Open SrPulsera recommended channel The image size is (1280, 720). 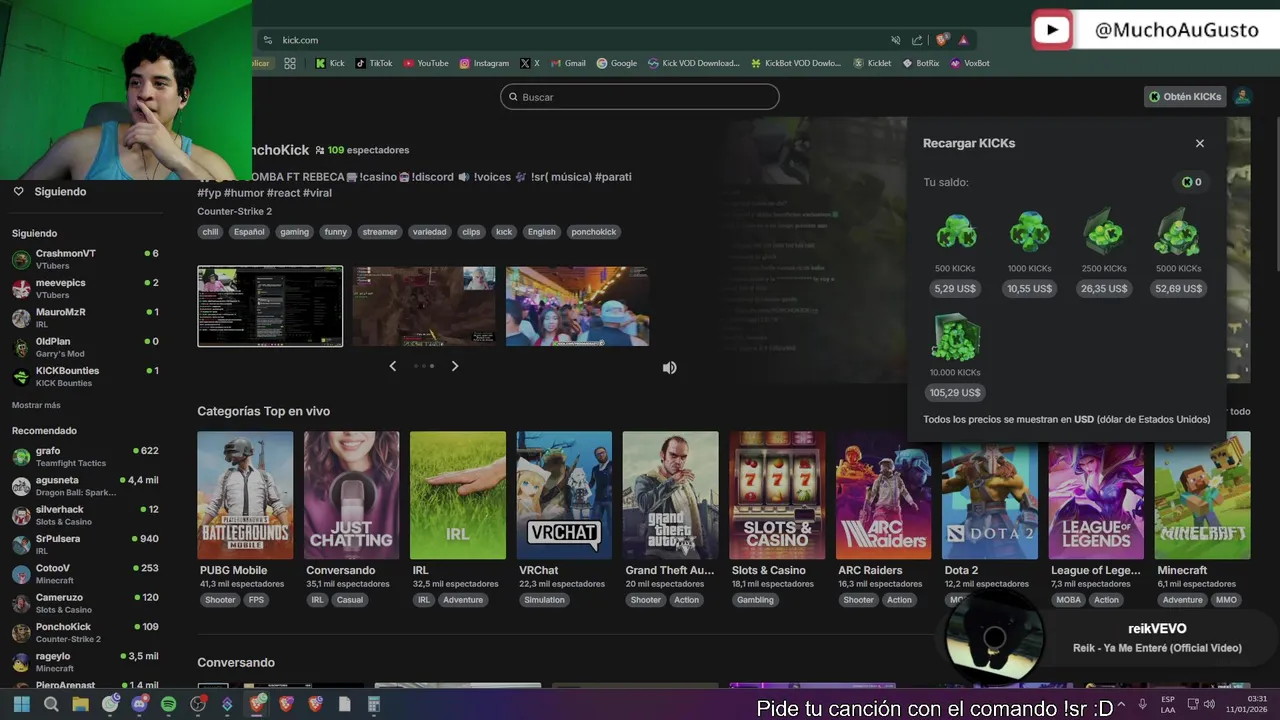(x=85, y=544)
